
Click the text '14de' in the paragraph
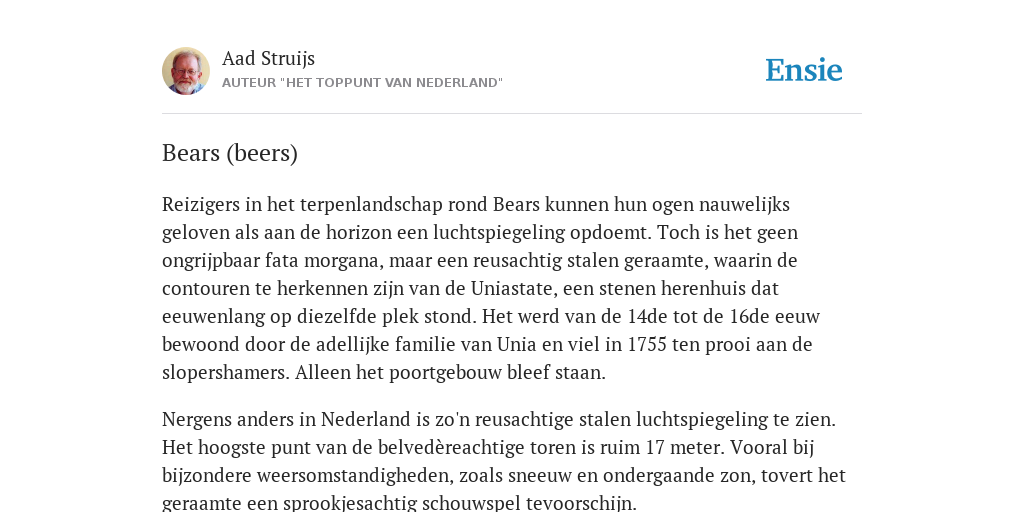(647, 316)
